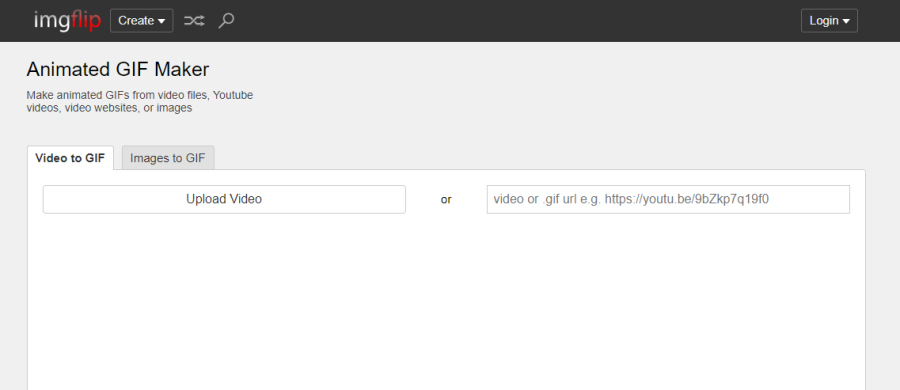Screen dimensions: 900x390
Task: Click the Upload Video button
Action: point(224,199)
